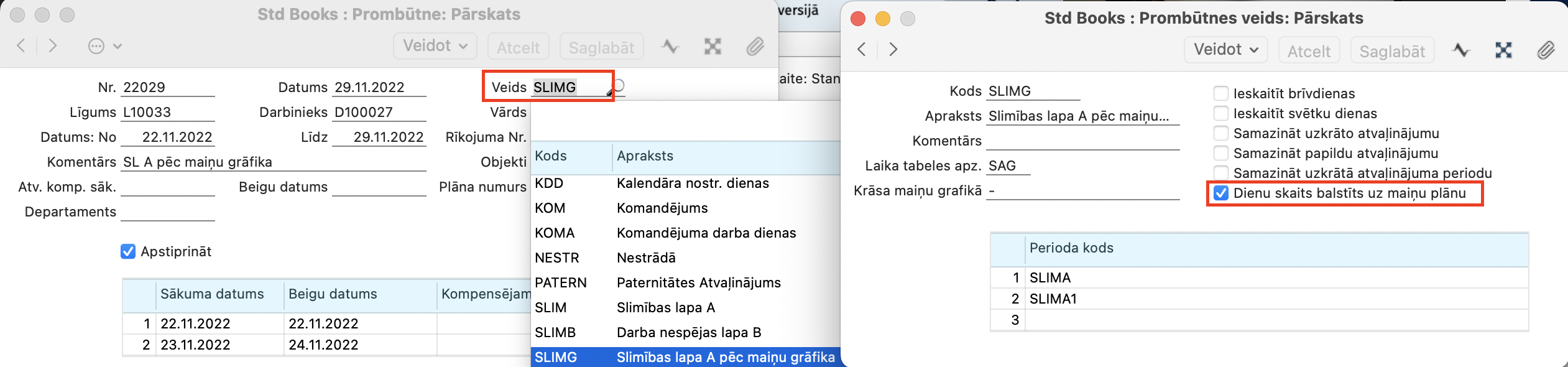The image size is (1568, 367).
Task: Open the ellipsis actions menu in Prombūtne window
Action: (x=104, y=46)
